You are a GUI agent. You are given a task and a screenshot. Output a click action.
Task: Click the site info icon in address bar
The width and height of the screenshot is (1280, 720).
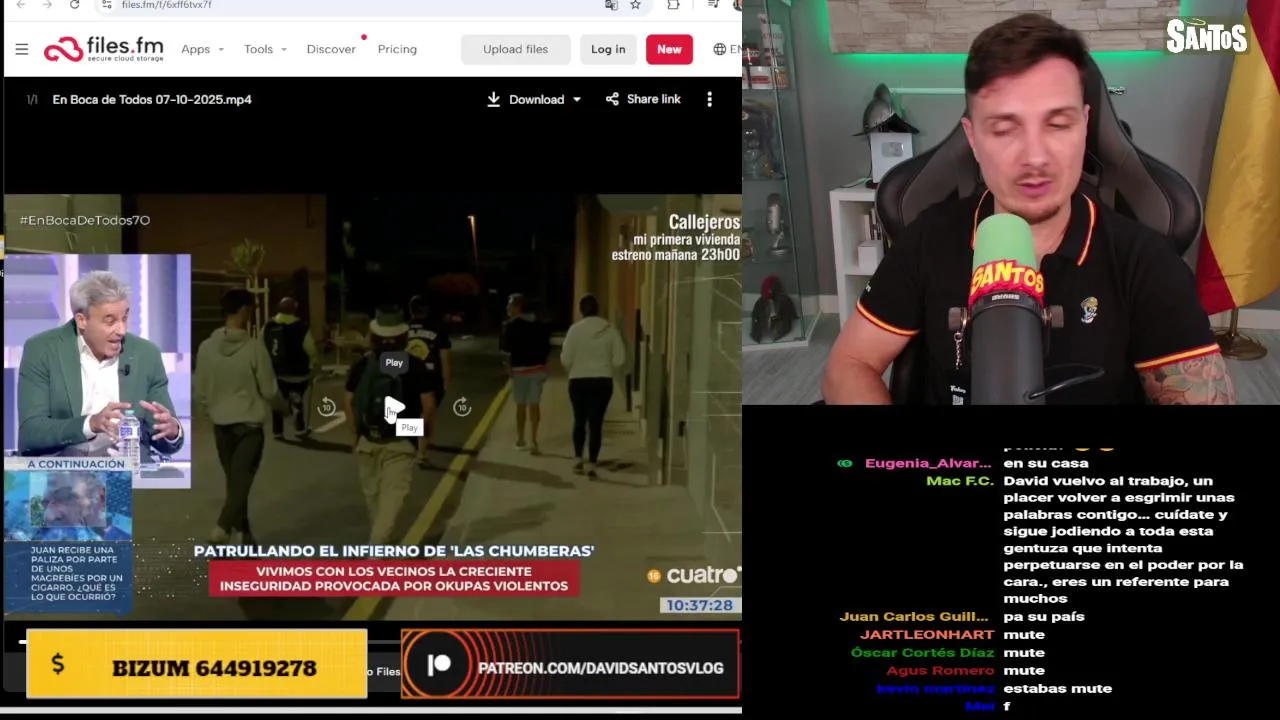(107, 5)
